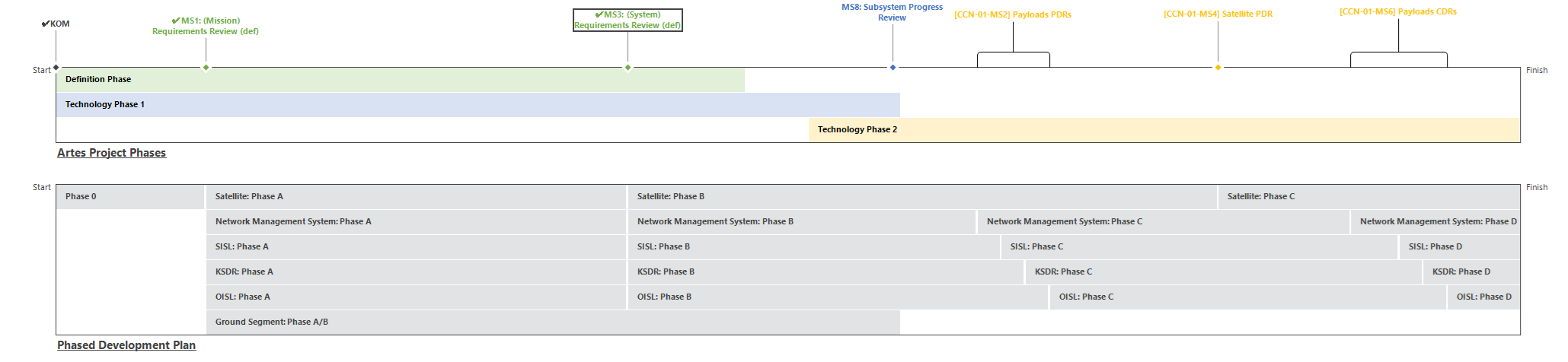Screen dimensions: 1568x362
Task: Select KSDR: Phase D bar
Action: [1472, 272]
